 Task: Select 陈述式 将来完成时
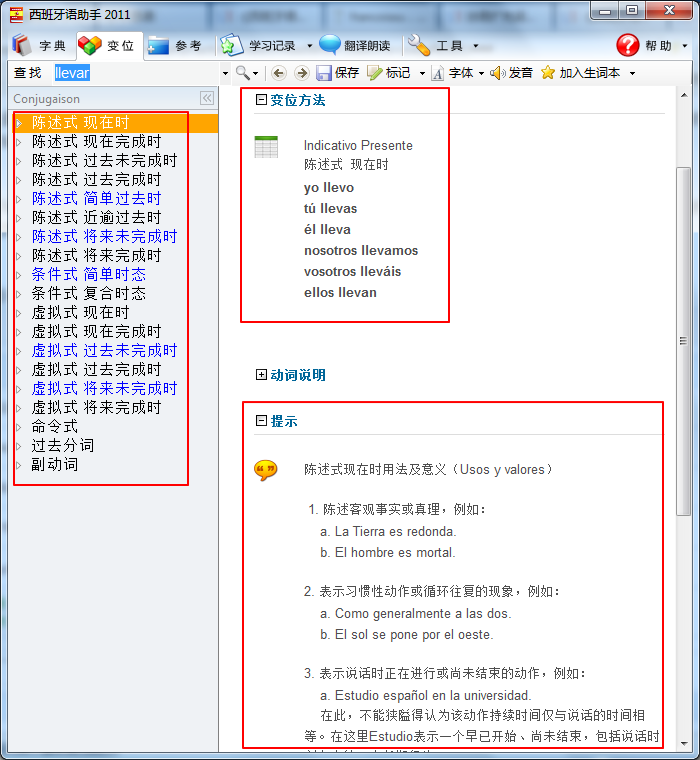(x=97, y=255)
